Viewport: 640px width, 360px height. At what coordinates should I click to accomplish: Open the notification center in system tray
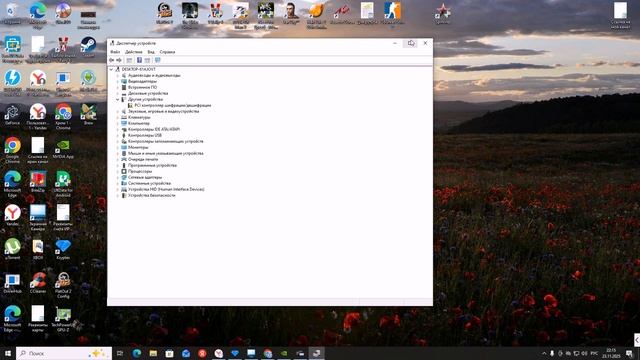click(629, 353)
